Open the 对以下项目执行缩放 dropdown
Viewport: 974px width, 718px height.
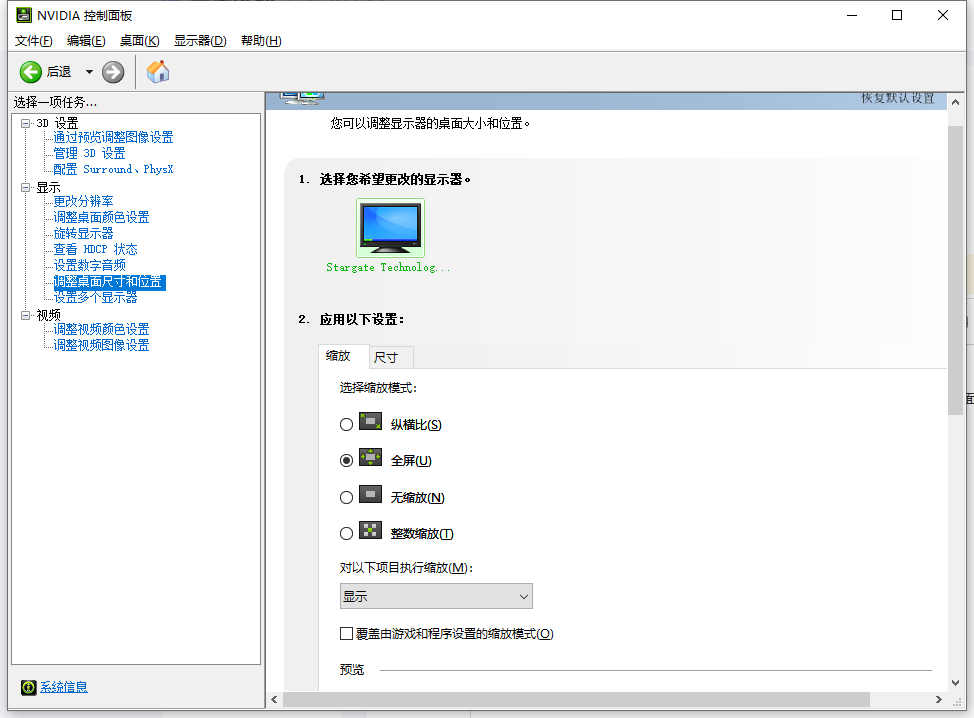coord(436,596)
